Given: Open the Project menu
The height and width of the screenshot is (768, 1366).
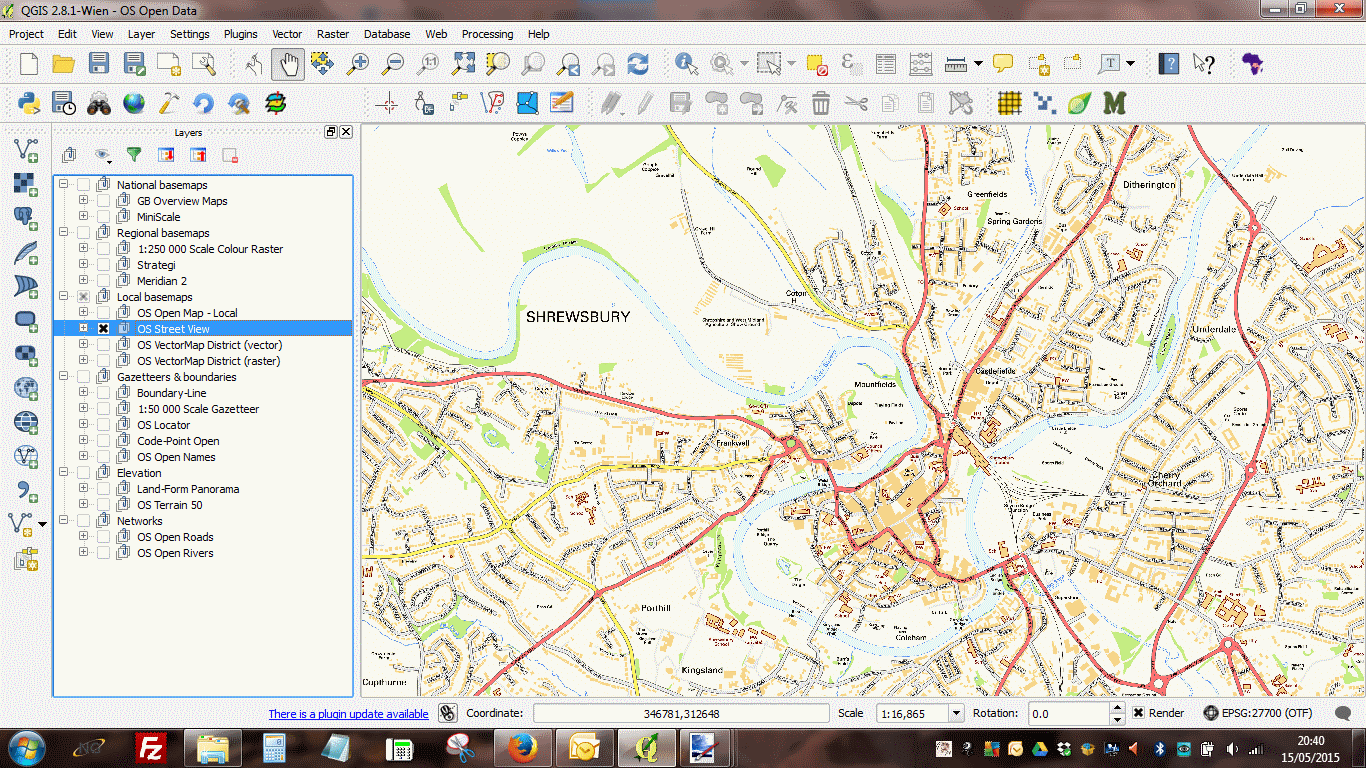Looking at the screenshot, I should (x=26, y=34).
